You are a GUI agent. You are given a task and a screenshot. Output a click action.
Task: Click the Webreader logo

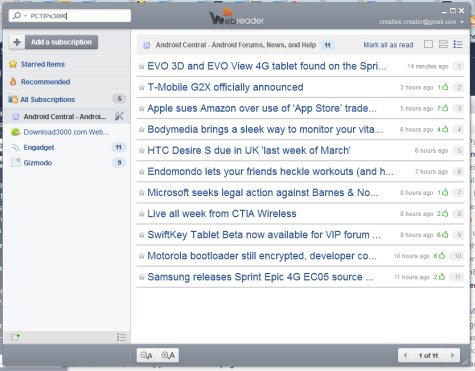tap(237, 17)
